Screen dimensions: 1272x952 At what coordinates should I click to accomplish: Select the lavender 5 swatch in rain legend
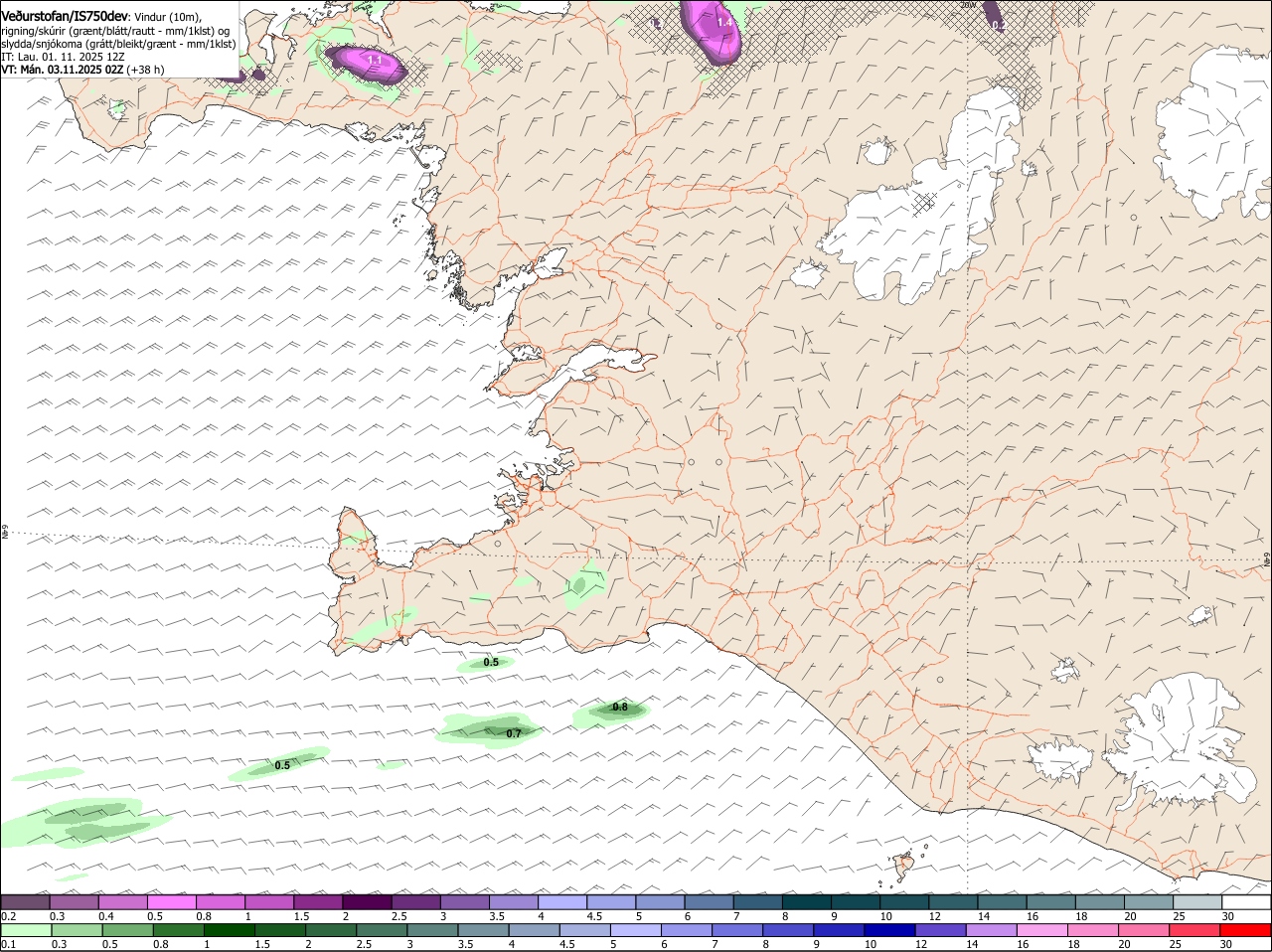[635, 930]
